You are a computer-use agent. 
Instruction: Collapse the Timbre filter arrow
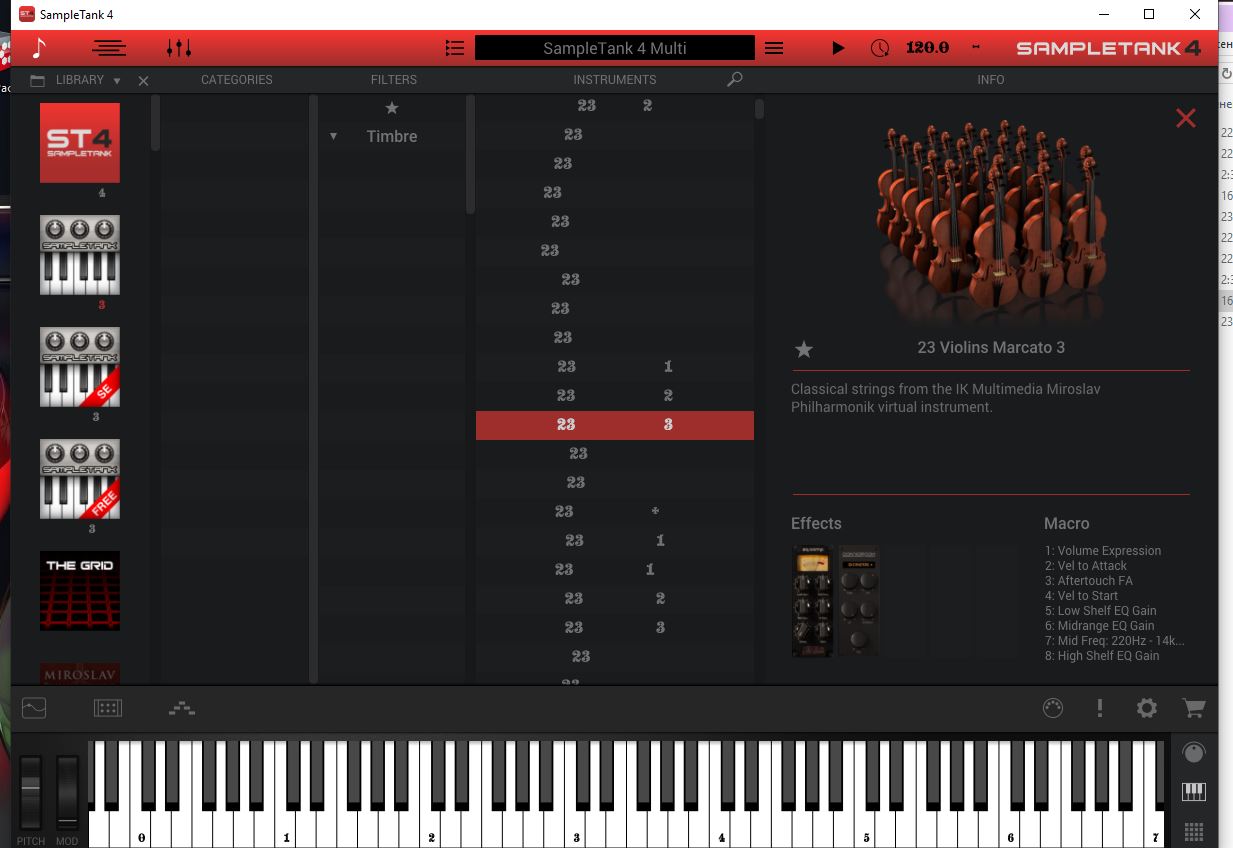(334, 137)
